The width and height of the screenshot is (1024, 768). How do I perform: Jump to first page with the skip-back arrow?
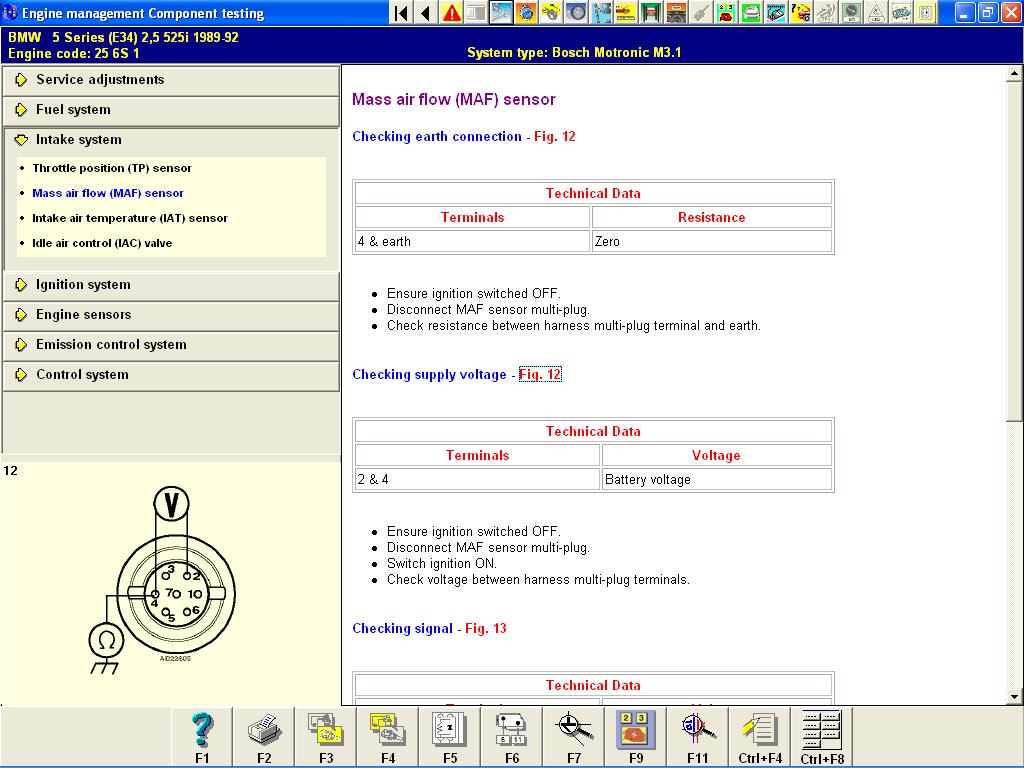pyautogui.click(x=401, y=12)
